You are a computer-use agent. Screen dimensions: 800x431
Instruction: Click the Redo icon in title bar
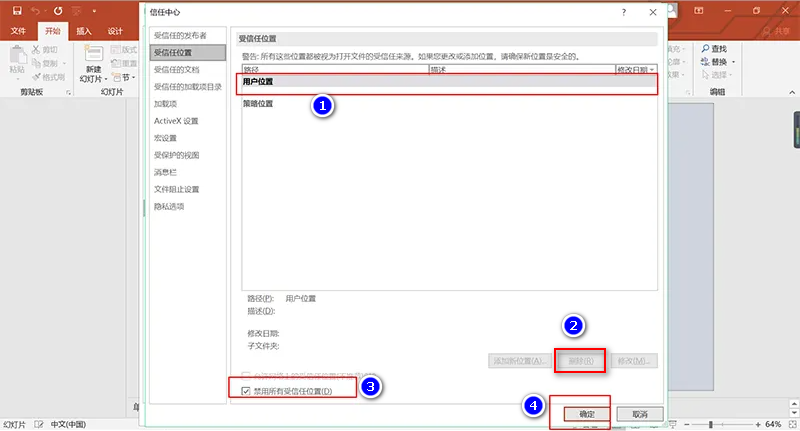point(57,11)
